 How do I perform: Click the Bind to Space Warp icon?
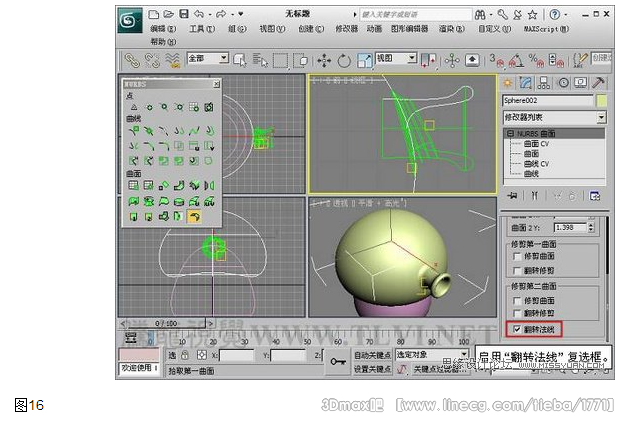(x=173, y=61)
